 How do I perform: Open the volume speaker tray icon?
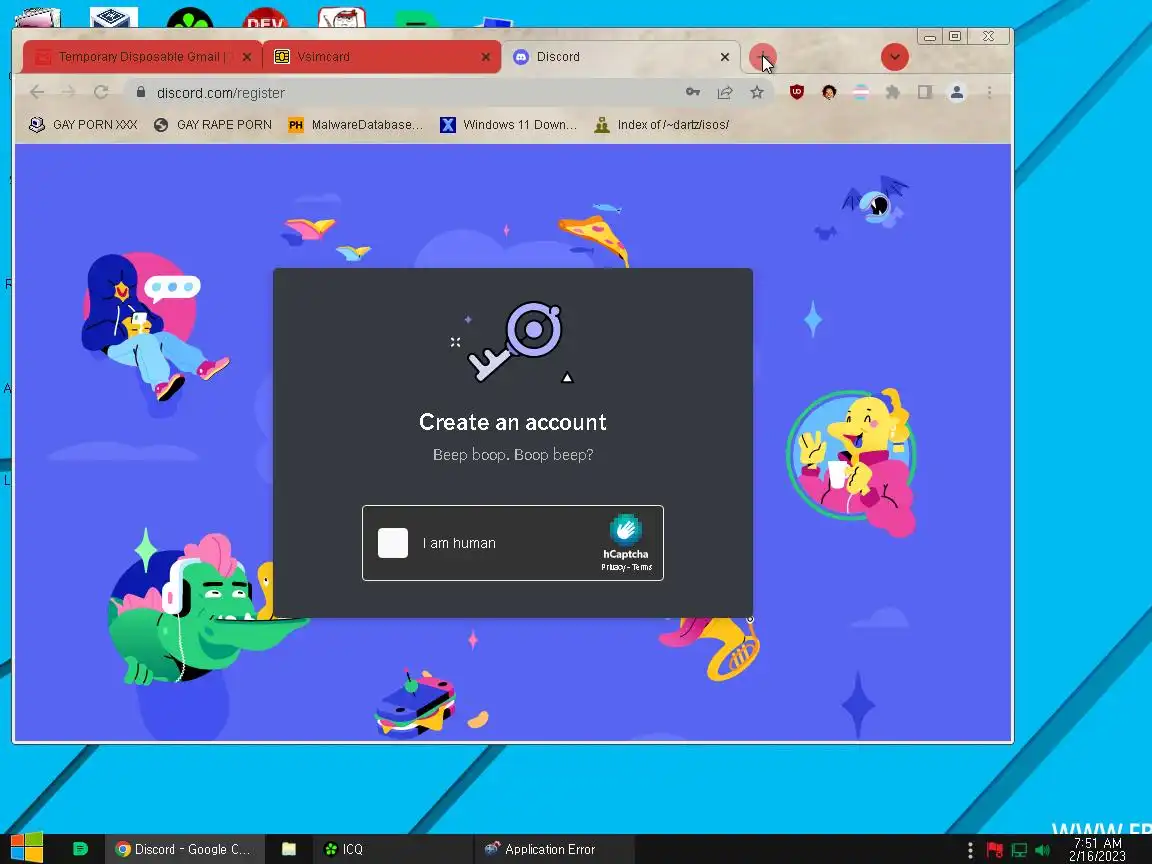tap(1043, 850)
